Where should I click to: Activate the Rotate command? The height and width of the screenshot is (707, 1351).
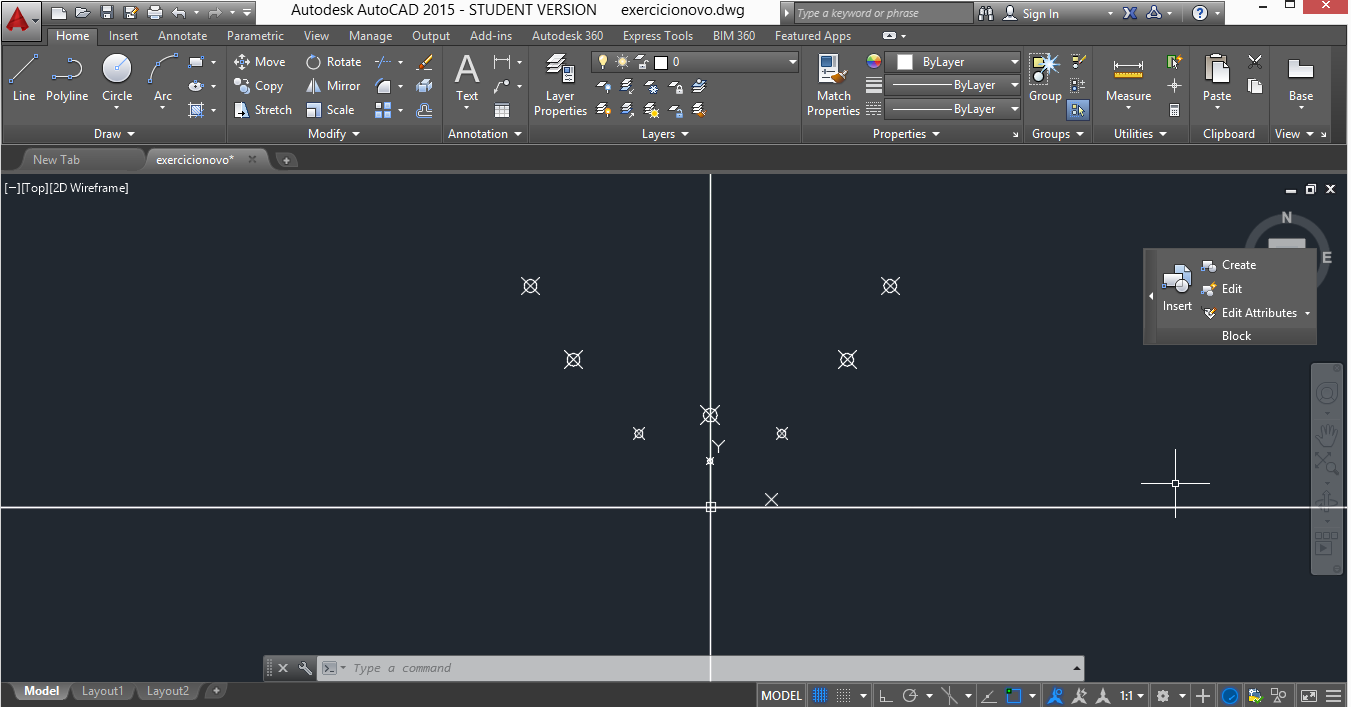pos(333,62)
